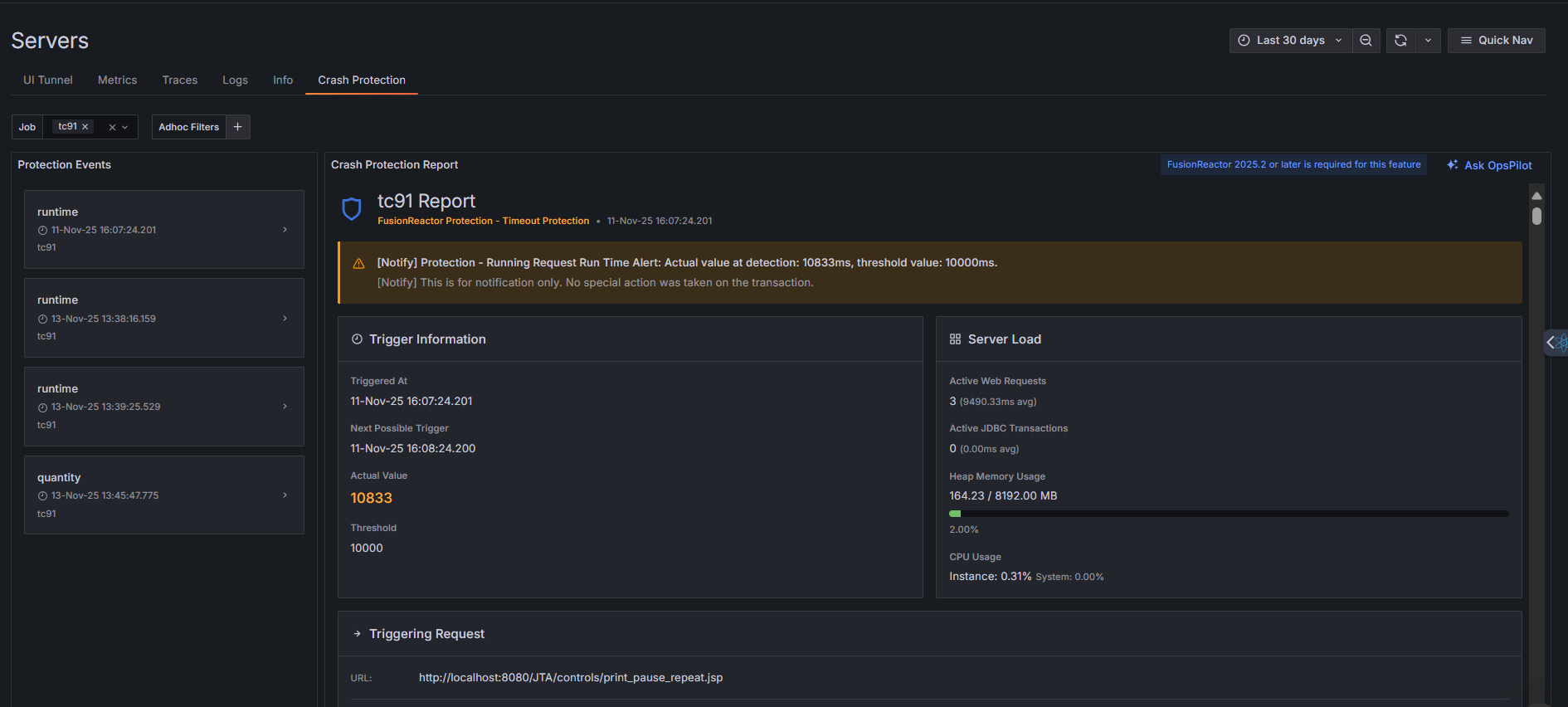The width and height of the screenshot is (1568, 707).
Task: Click the shield icon beside tc91 Report
Action: click(x=352, y=209)
